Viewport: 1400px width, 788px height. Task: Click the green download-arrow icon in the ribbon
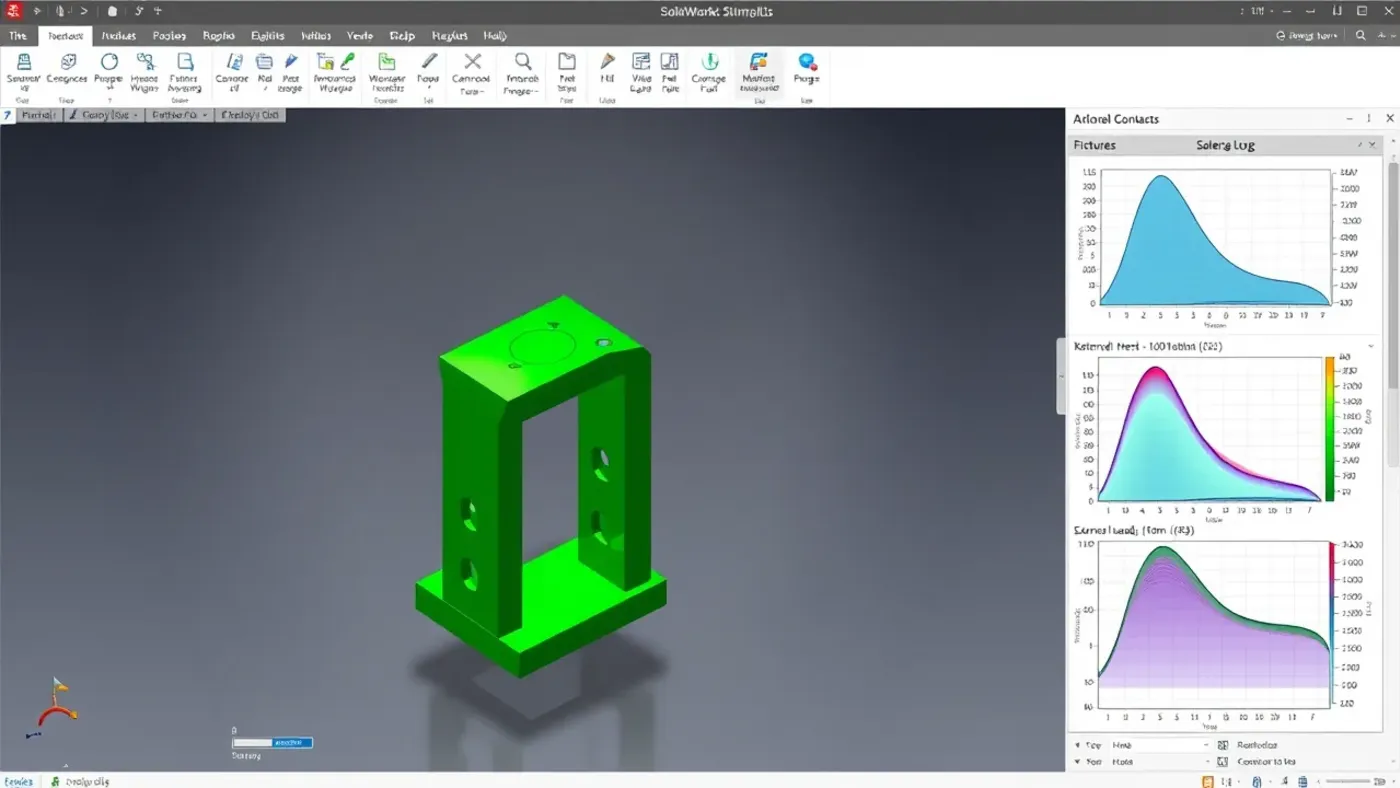709,63
